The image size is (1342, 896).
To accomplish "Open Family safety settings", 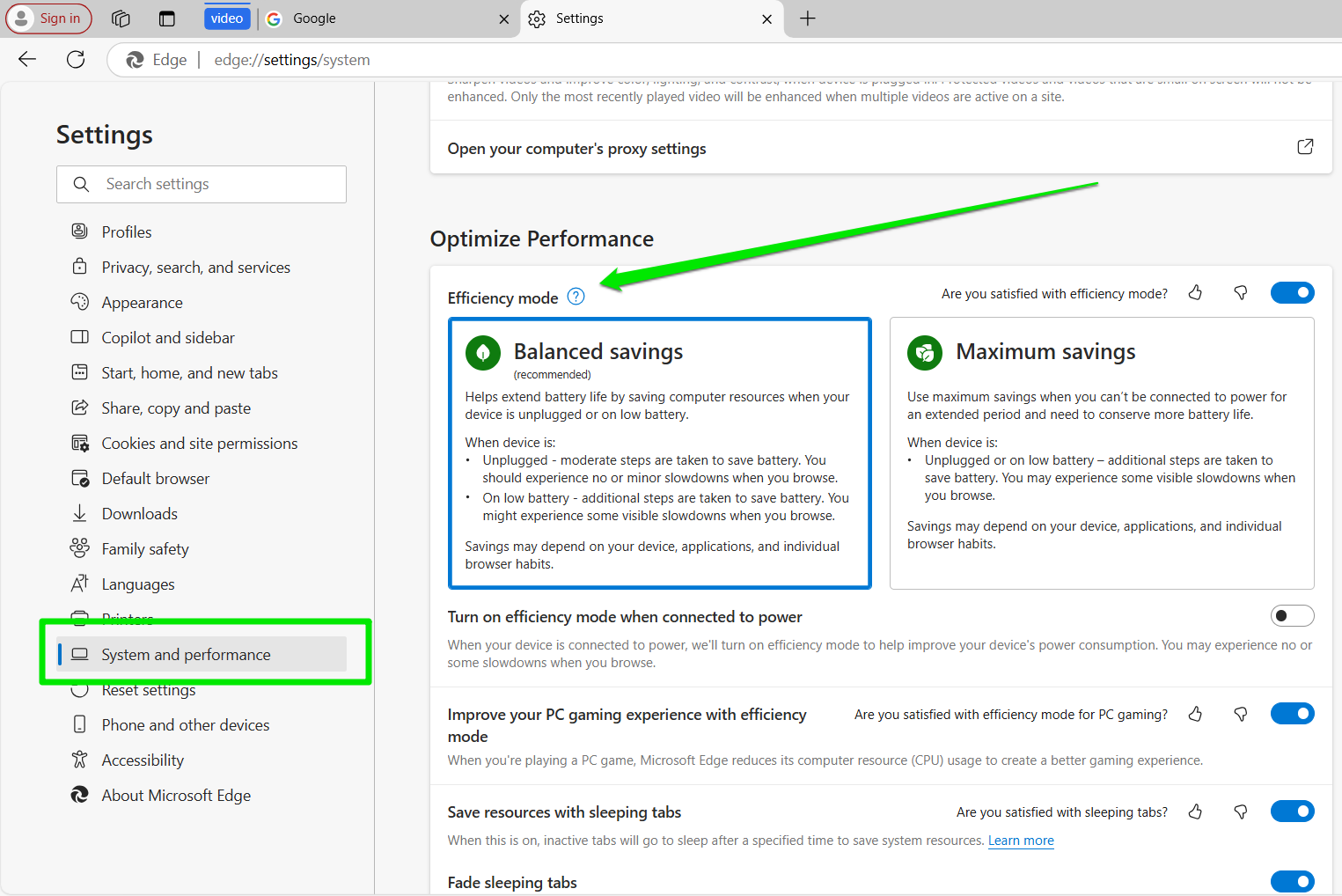I will pyautogui.click(x=202, y=548).
